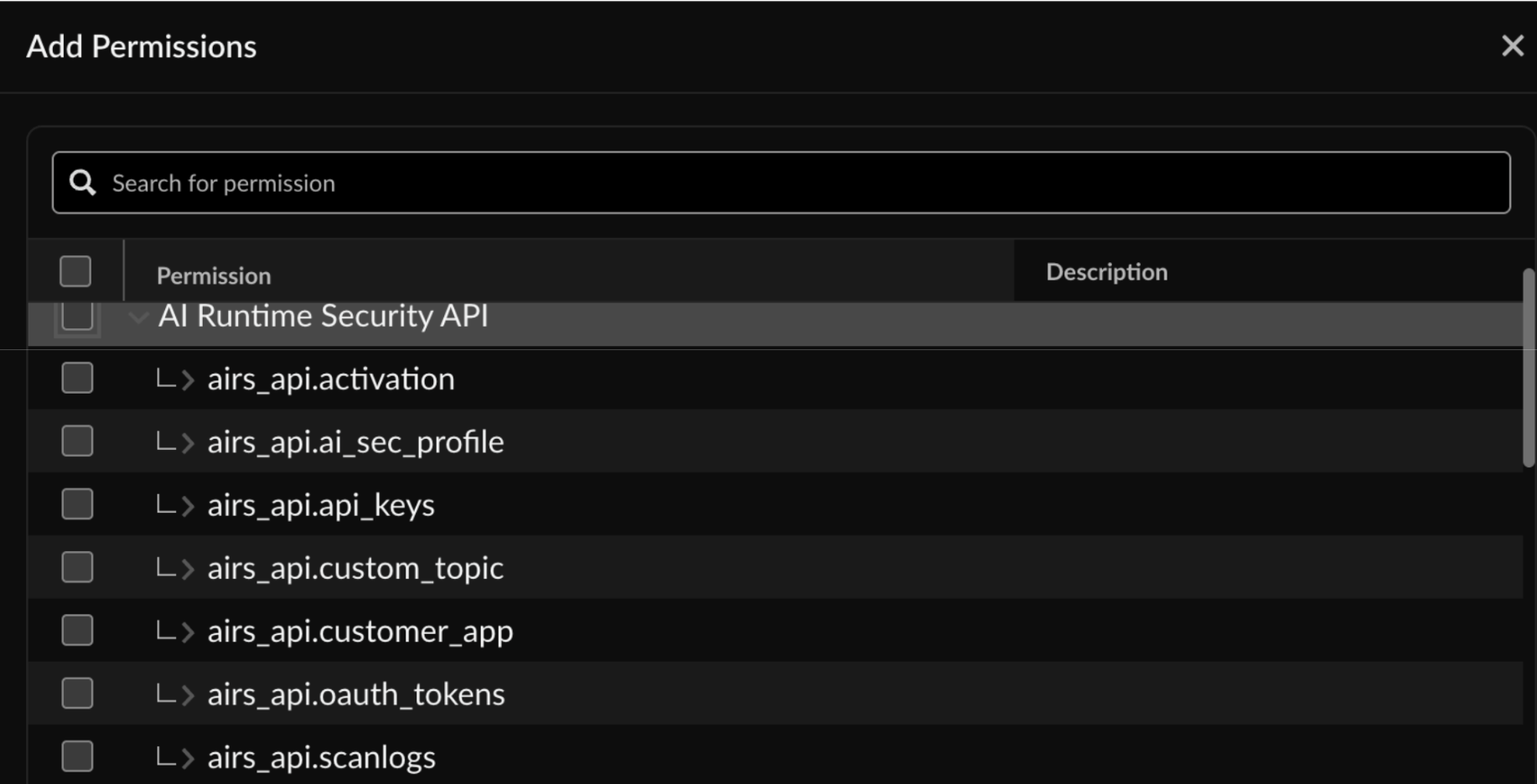The width and height of the screenshot is (1537, 784).
Task: Expand the airs_api.customer_app permission
Action: coord(188,631)
